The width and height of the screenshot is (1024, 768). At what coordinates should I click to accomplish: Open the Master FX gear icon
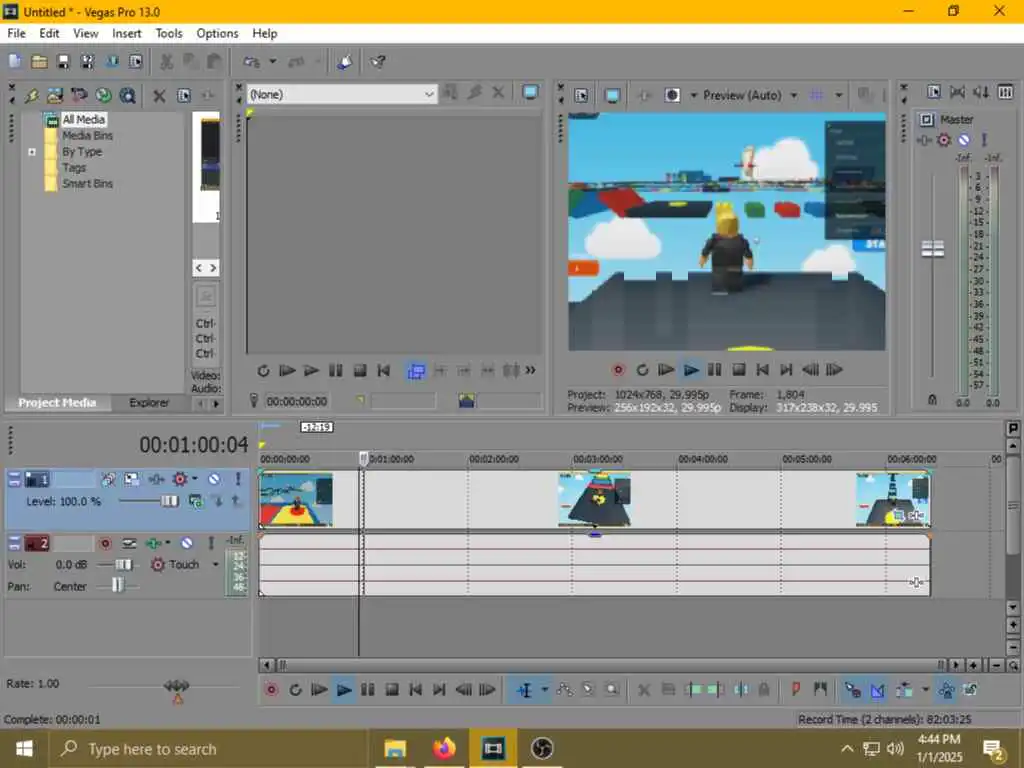pyautogui.click(x=944, y=140)
